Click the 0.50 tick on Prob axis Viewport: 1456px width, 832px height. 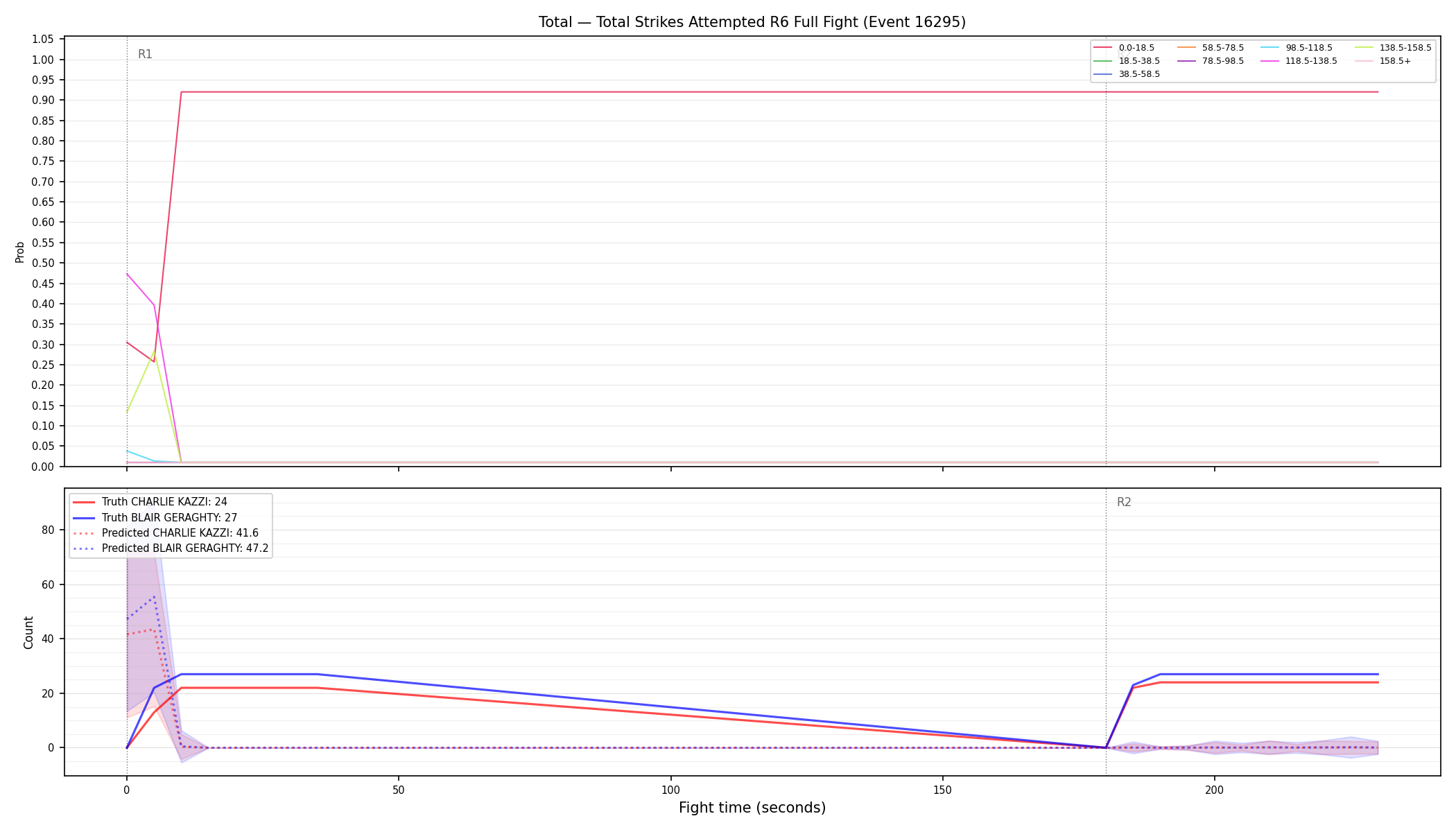point(43,263)
